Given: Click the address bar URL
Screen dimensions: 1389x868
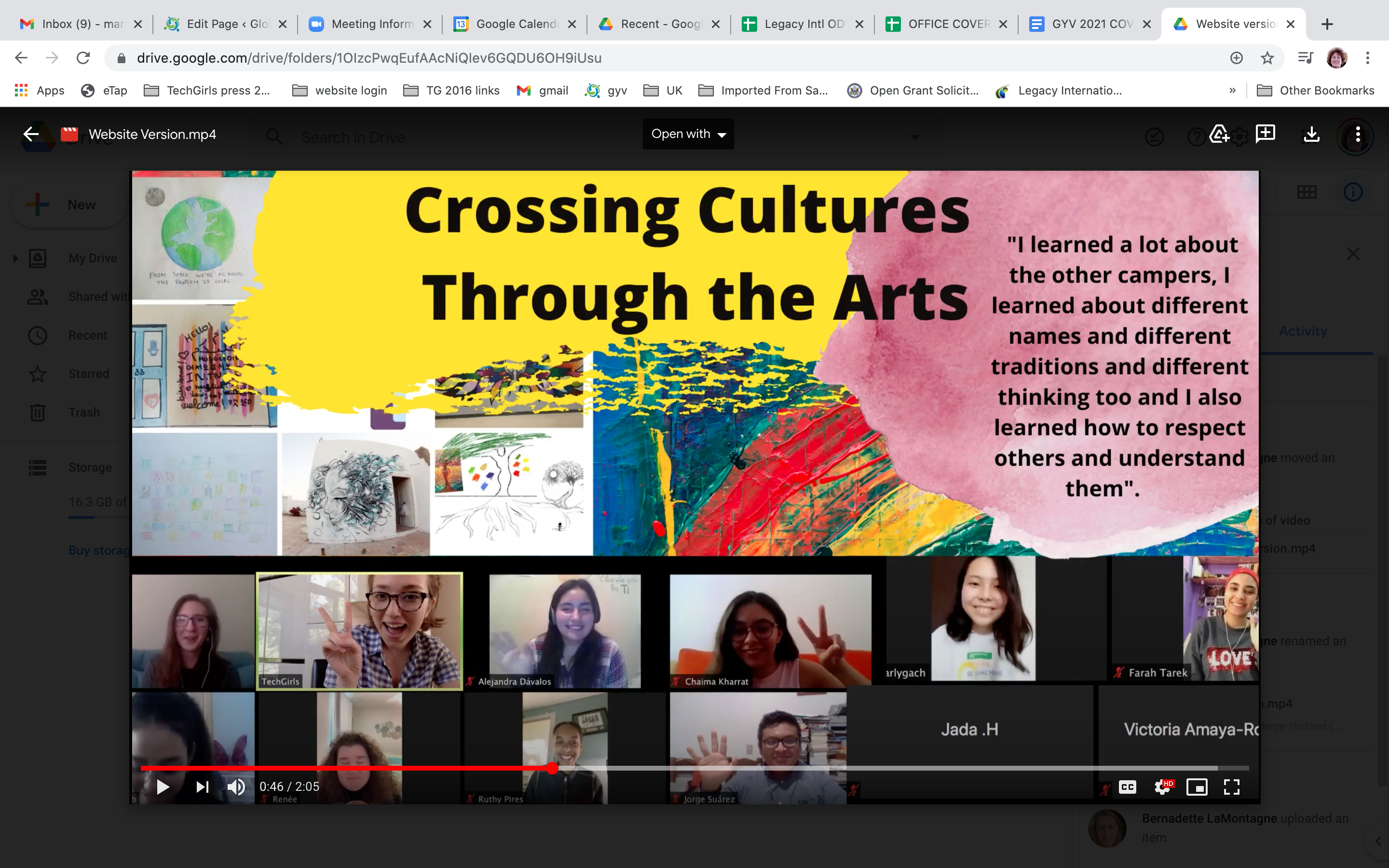Looking at the screenshot, I should (369, 58).
